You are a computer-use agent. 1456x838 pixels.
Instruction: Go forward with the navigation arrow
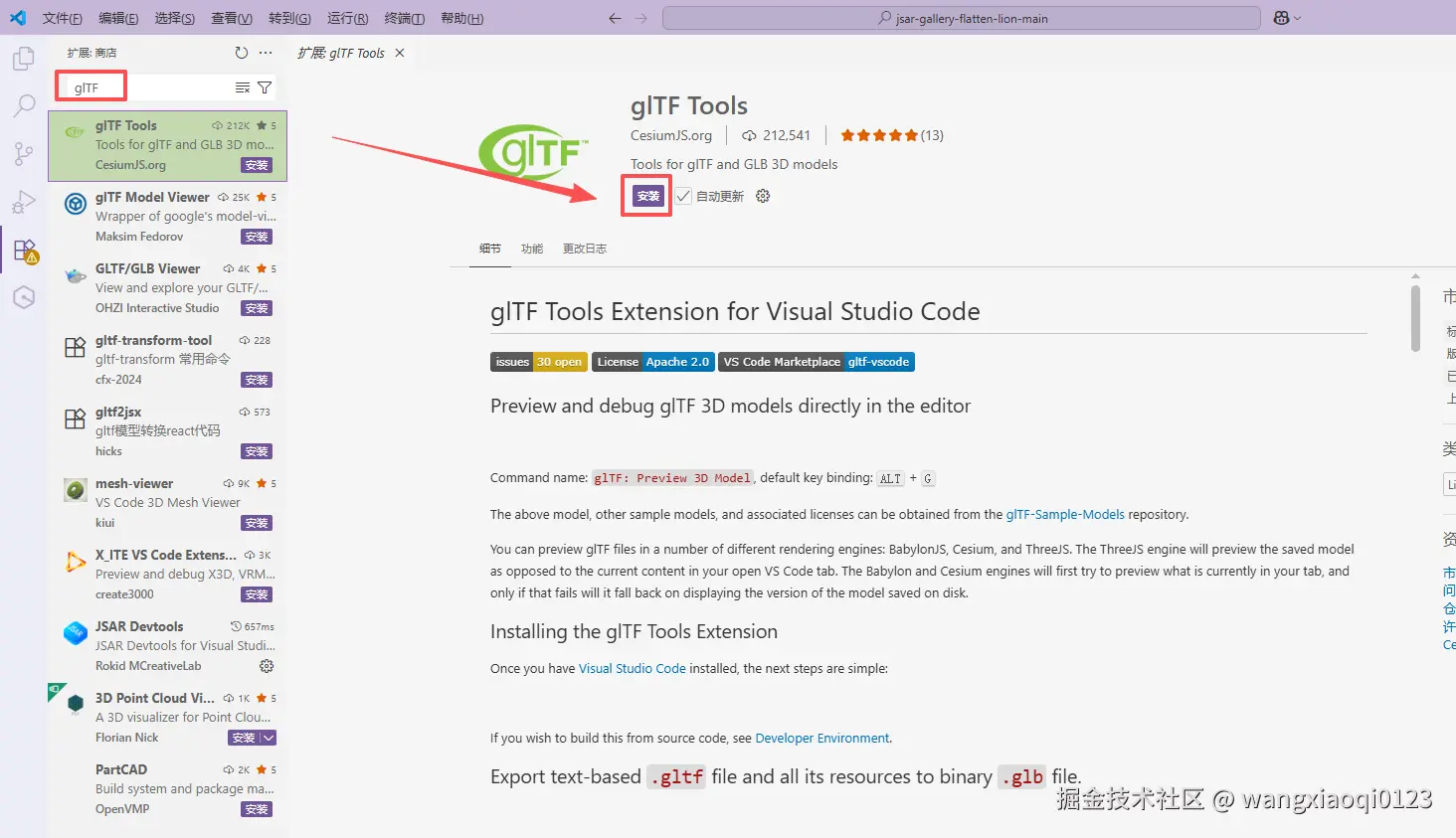(641, 18)
